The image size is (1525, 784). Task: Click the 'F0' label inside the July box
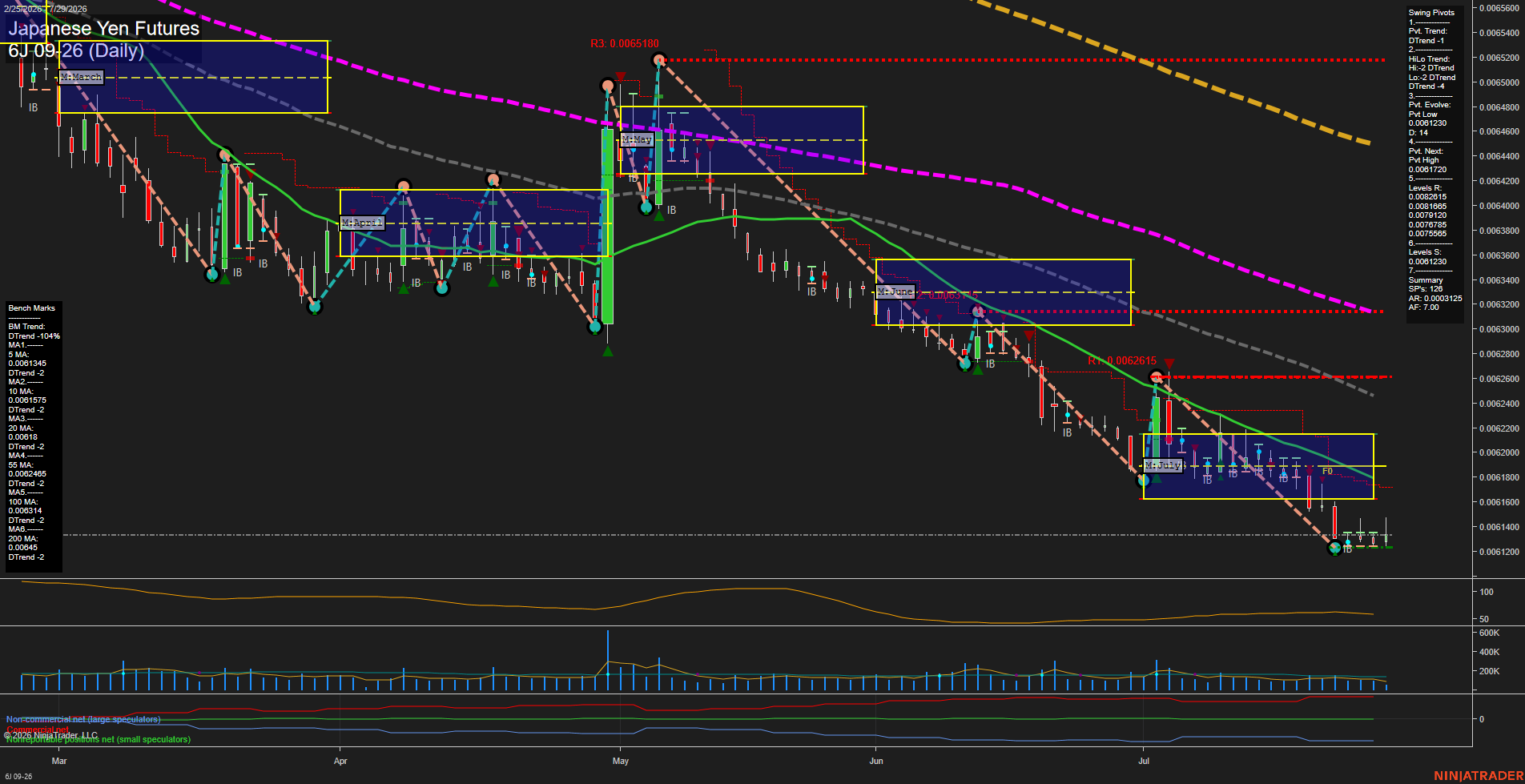click(x=1327, y=471)
